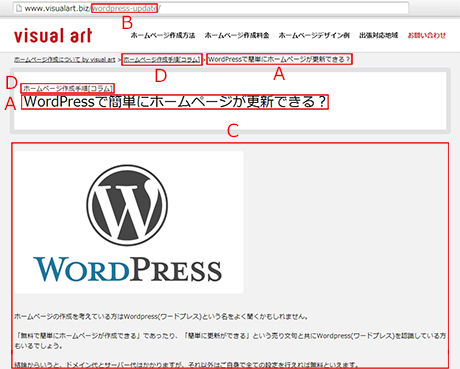Click paragraph beginning ホームページの作成を考えている方は
This screenshot has height=369, width=460.
pyautogui.click(x=161, y=316)
